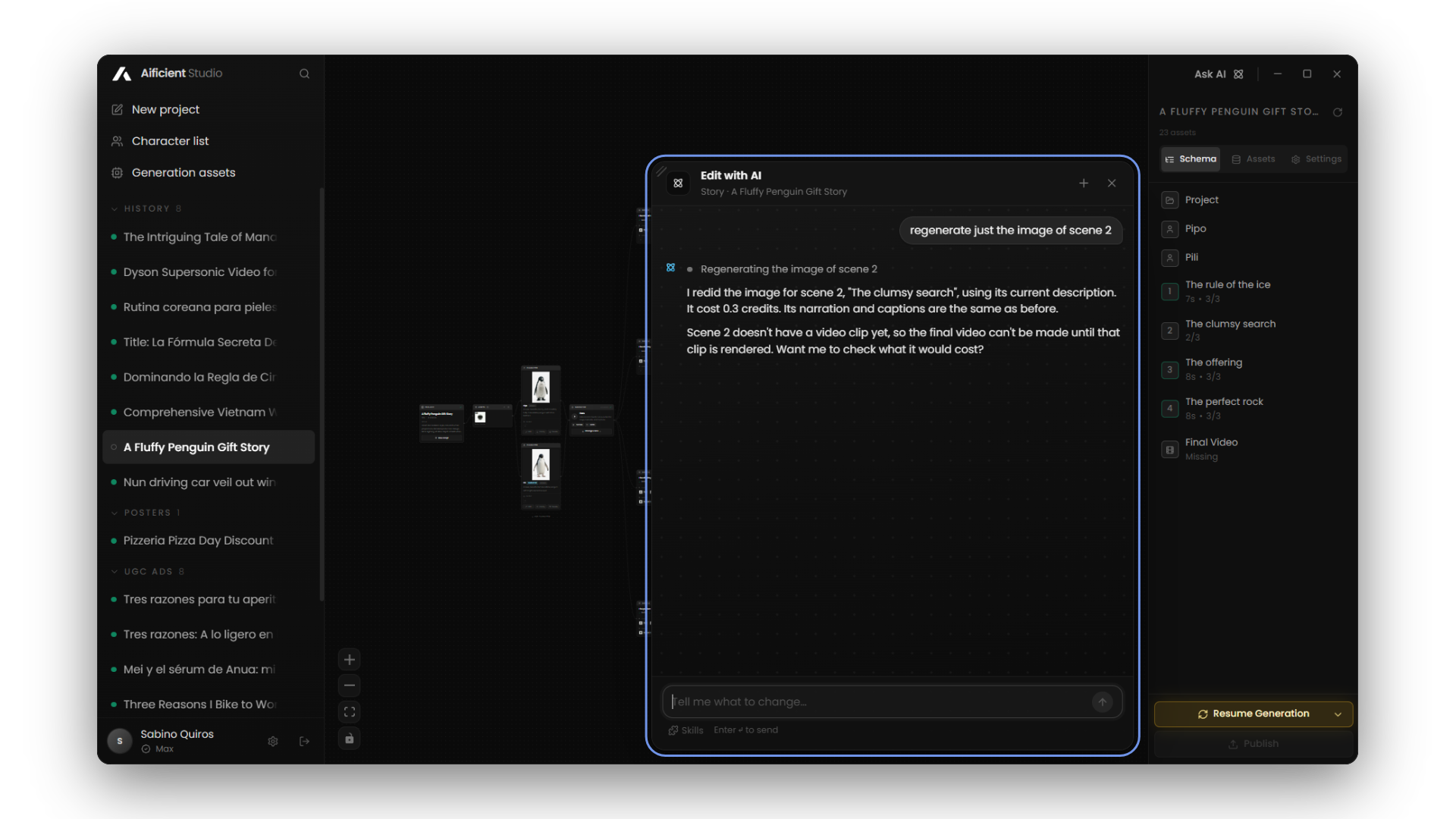
Task: Open Resume Generation dropdown arrow
Action: tap(1338, 714)
